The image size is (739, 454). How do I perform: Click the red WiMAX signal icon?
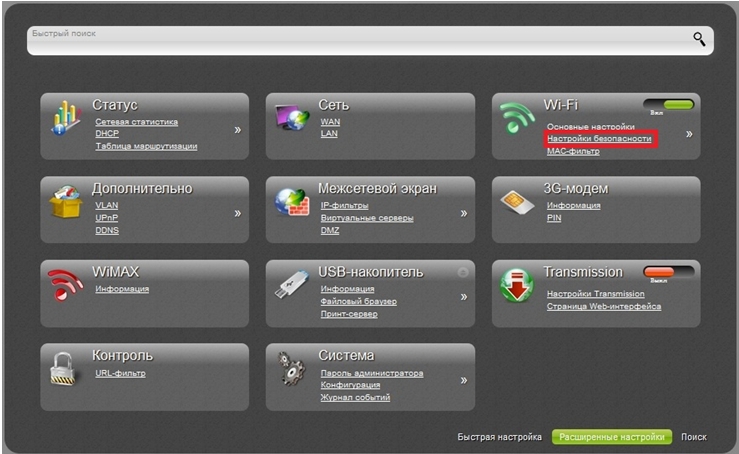pos(67,286)
